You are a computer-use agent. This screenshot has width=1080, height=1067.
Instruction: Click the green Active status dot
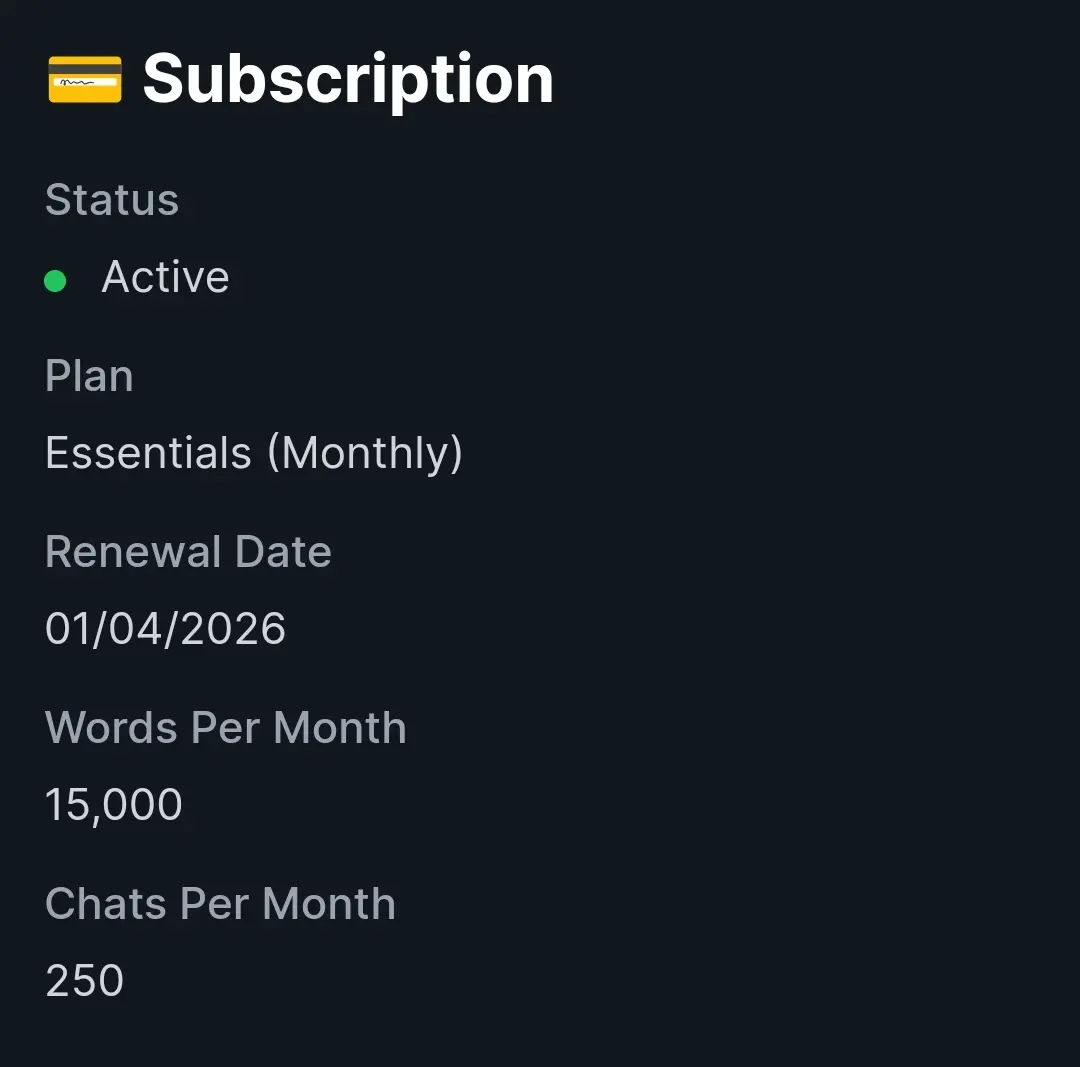coord(55,280)
